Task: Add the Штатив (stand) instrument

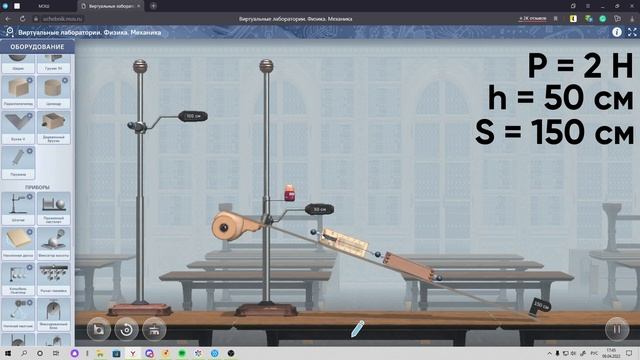Action: click(18, 208)
